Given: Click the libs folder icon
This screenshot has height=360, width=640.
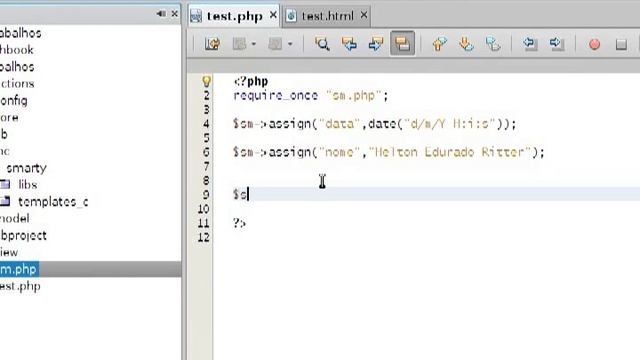Looking at the screenshot, I should (5, 184).
